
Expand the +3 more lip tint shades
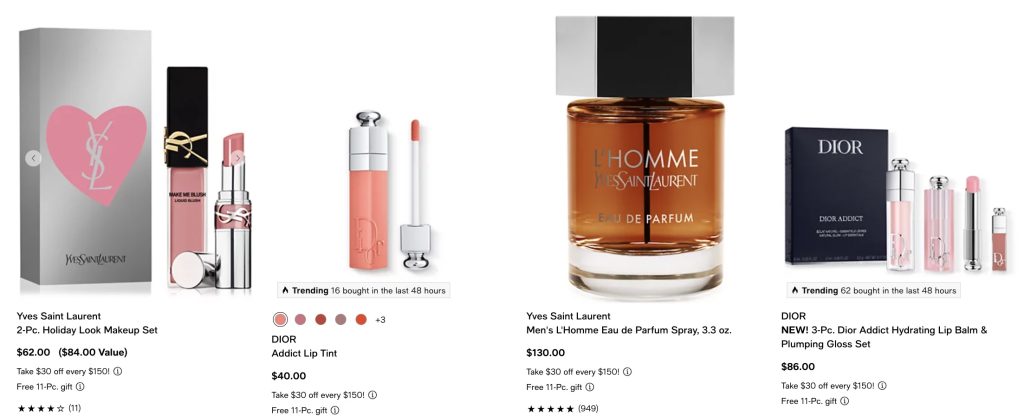[380, 319]
